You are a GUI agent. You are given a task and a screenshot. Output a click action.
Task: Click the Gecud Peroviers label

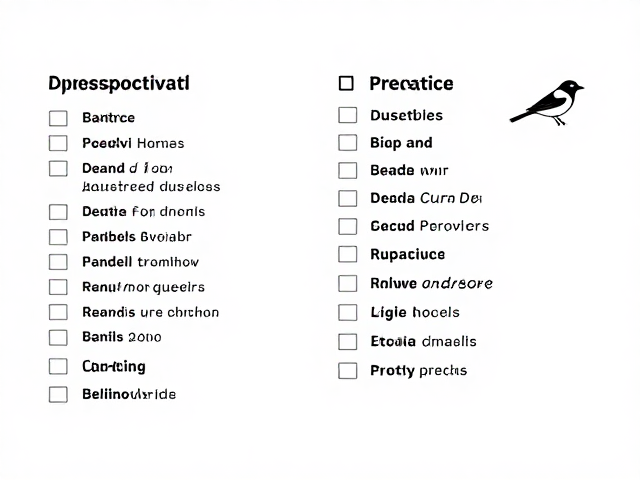[x=429, y=226]
